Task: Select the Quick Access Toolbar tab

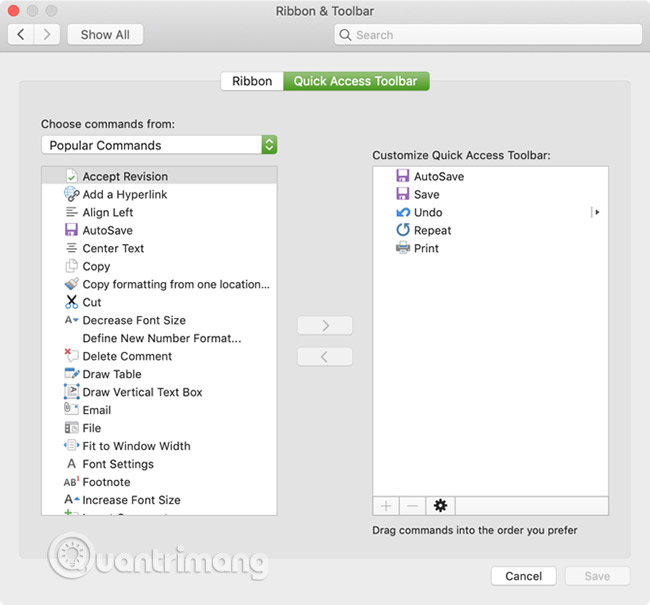Action: point(355,81)
